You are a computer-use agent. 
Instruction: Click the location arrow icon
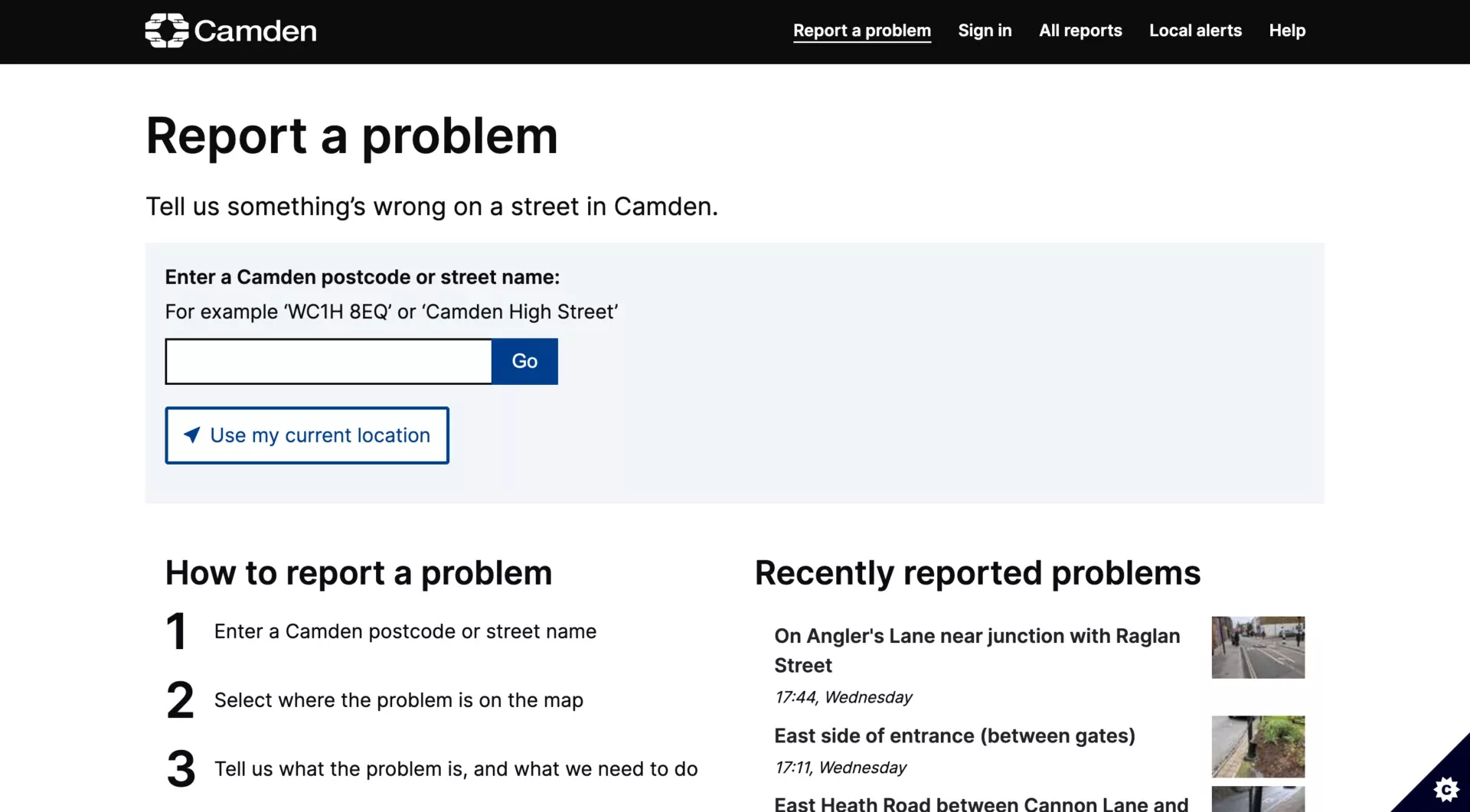point(192,435)
